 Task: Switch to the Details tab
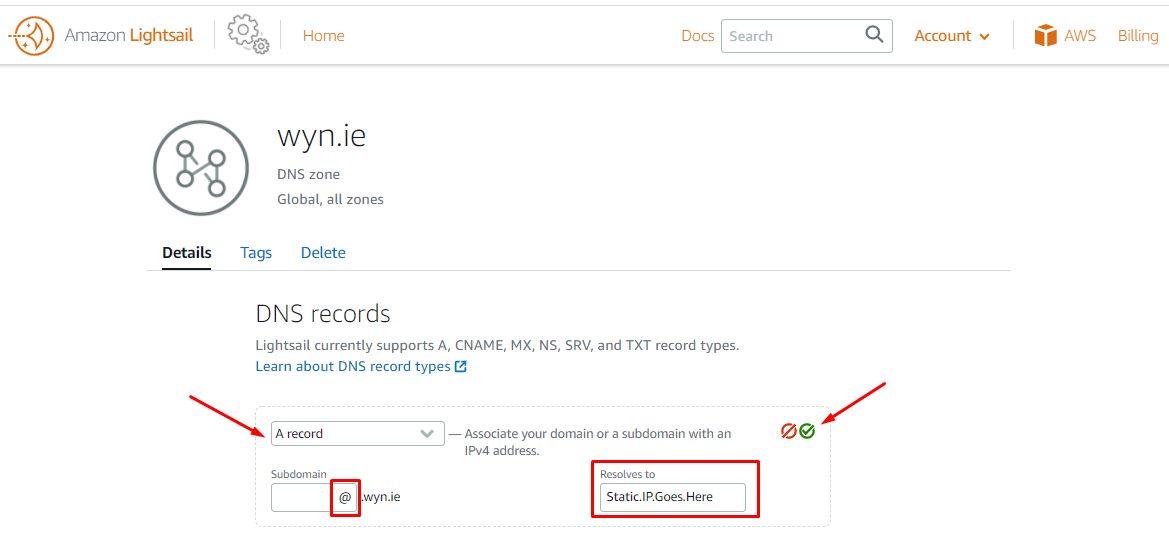(x=186, y=253)
